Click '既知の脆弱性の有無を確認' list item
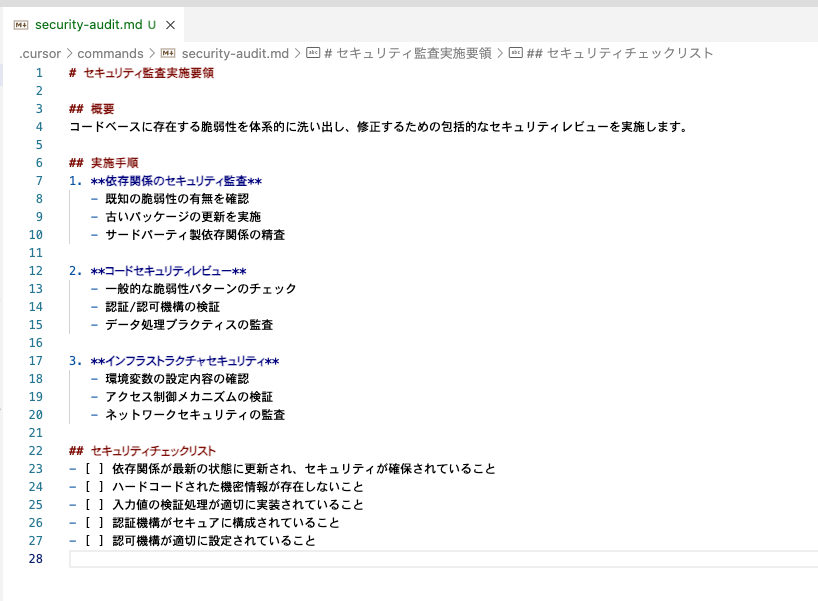This screenshot has height=601, width=818. [x=177, y=199]
